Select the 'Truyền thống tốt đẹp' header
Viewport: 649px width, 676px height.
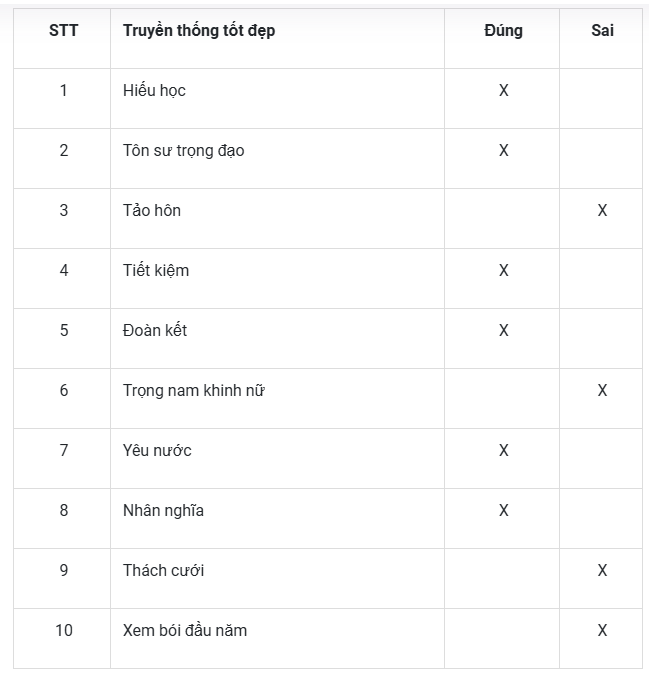(199, 31)
